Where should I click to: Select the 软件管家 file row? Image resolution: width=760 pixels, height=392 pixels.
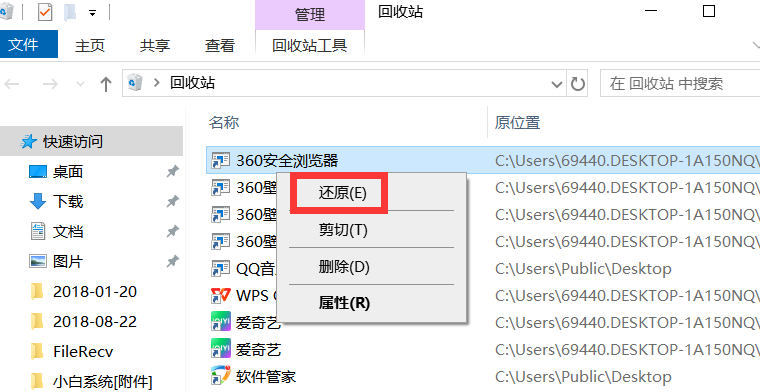[x=483, y=376]
